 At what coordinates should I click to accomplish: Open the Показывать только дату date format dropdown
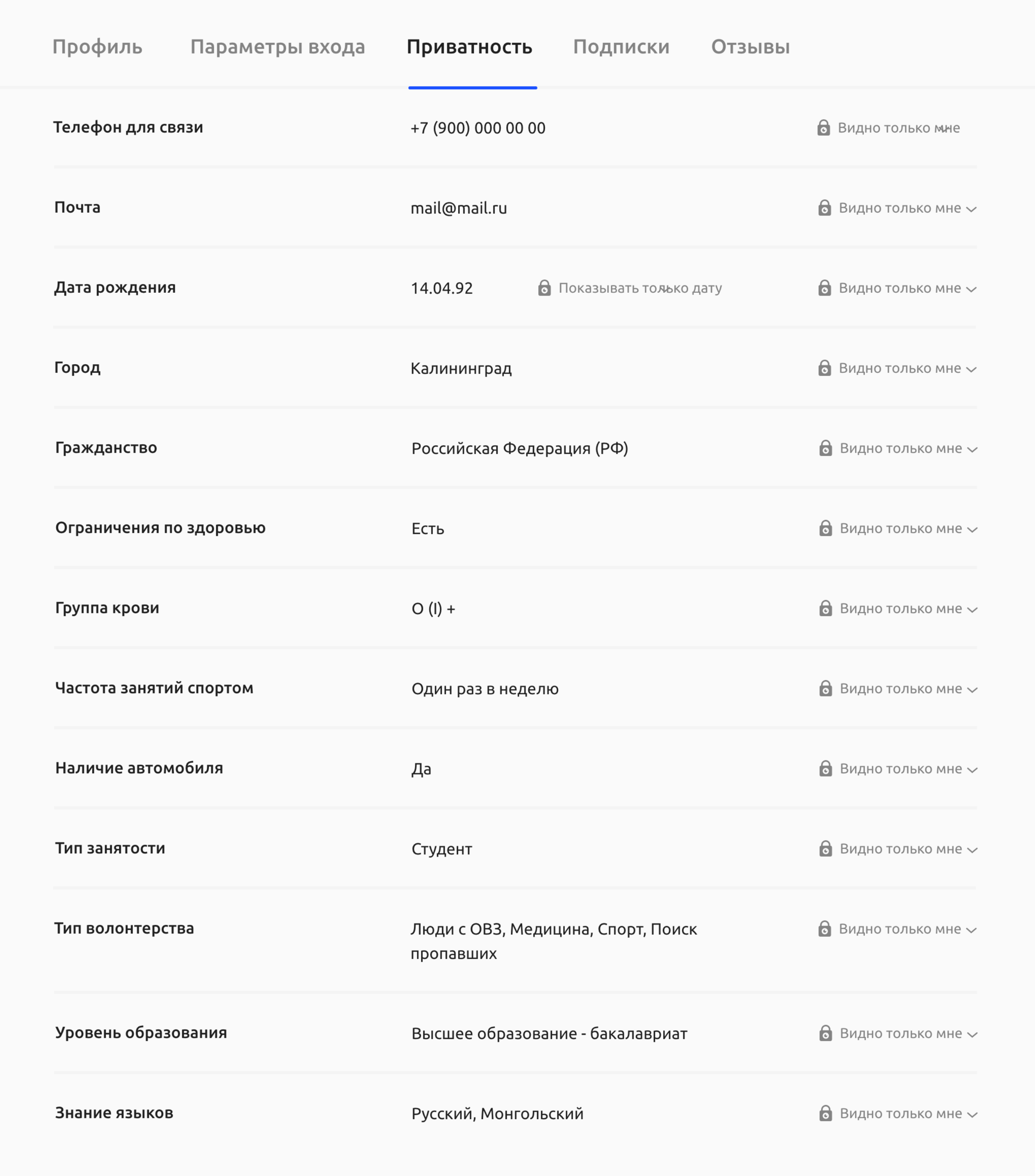click(x=666, y=289)
